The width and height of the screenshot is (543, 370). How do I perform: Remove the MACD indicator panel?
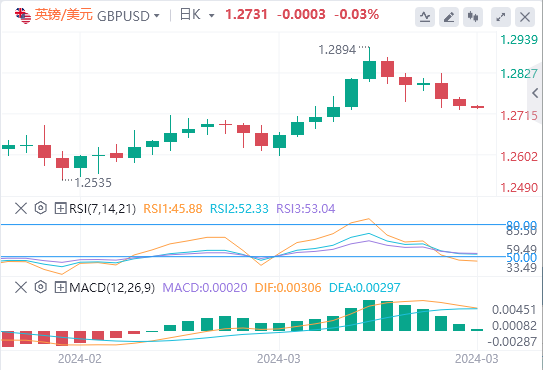click(x=21, y=287)
